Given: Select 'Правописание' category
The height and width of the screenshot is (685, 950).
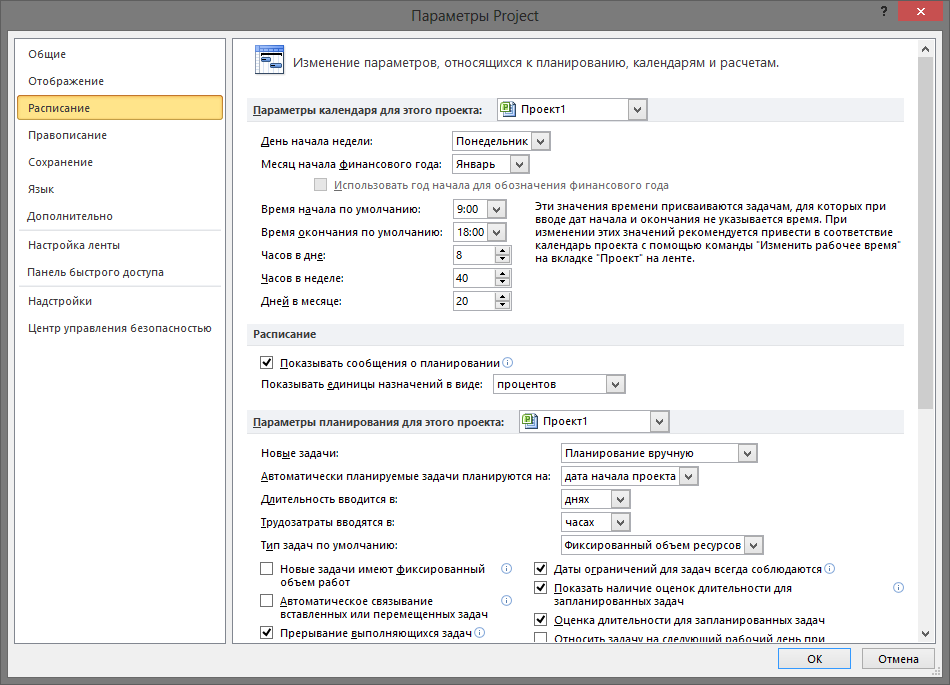Looking at the screenshot, I should [120, 135].
